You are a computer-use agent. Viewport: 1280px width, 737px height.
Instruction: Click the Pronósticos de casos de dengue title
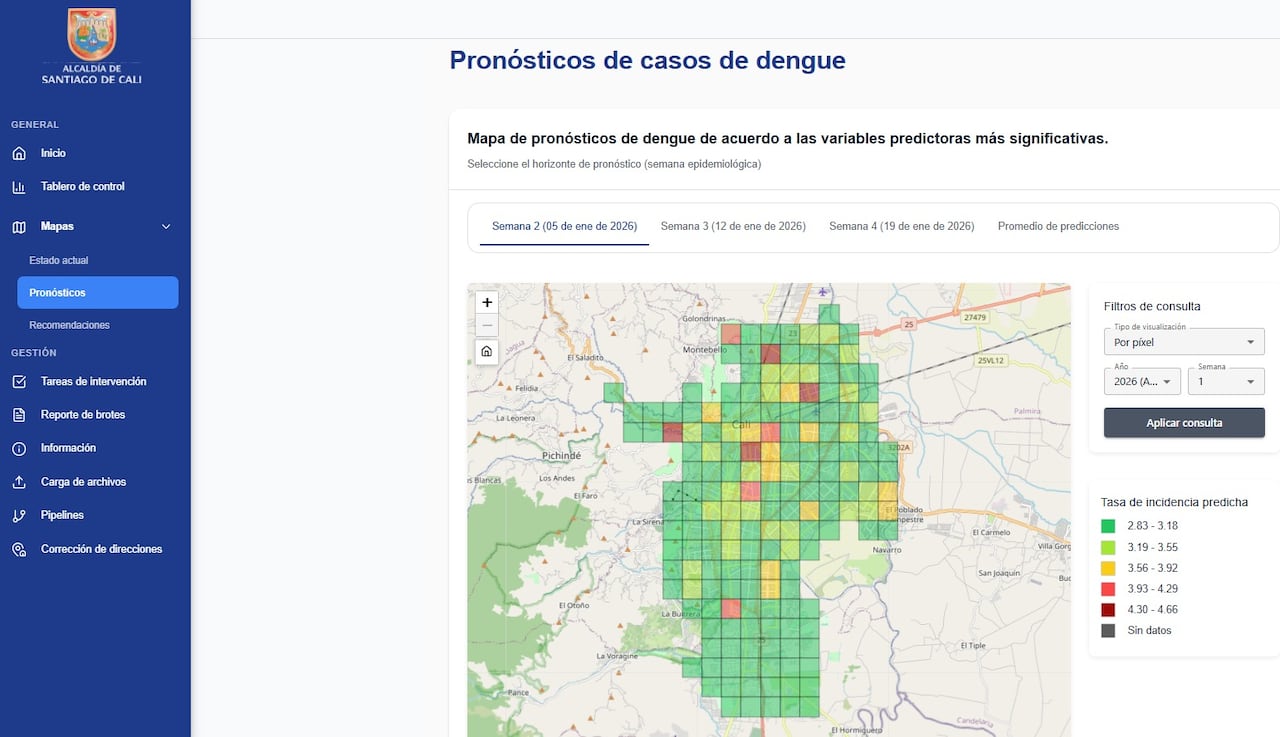point(647,60)
